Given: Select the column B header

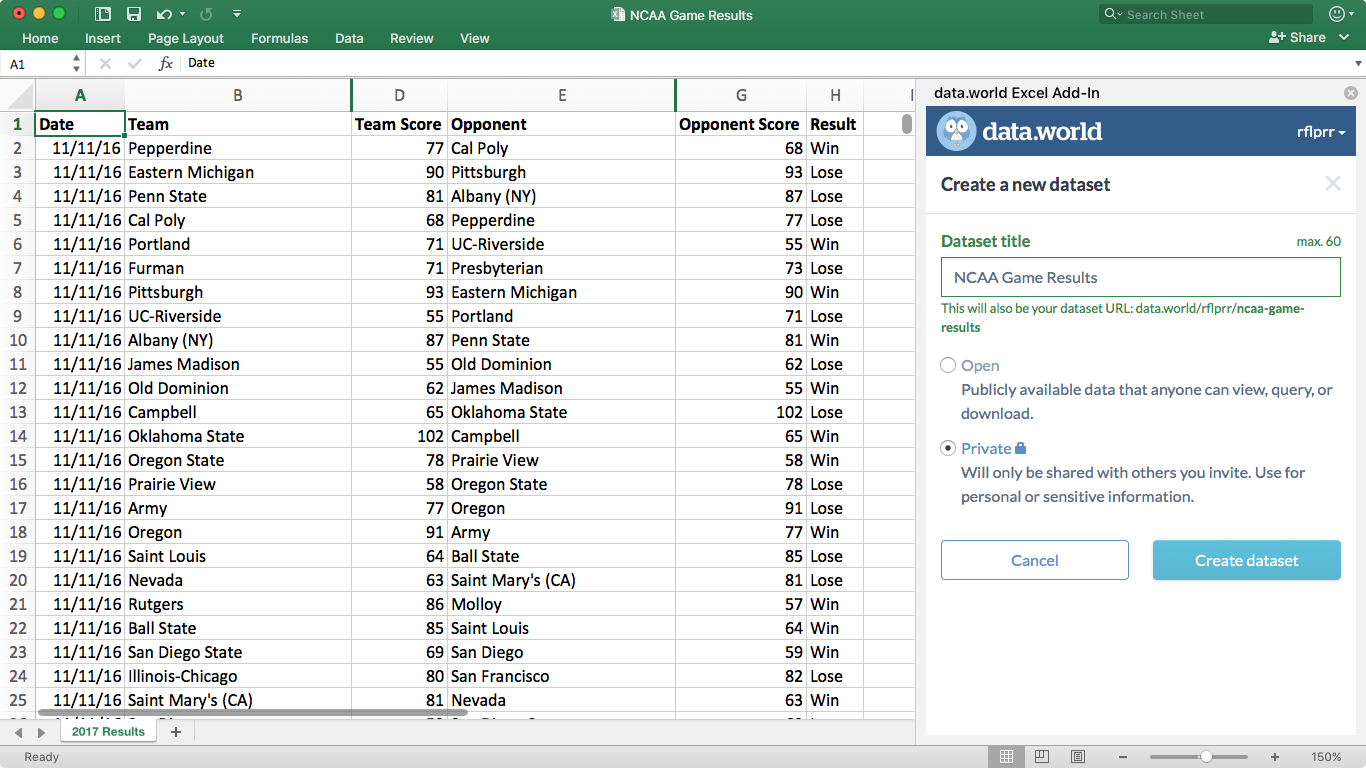Looking at the screenshot, I should click(238, 95).
